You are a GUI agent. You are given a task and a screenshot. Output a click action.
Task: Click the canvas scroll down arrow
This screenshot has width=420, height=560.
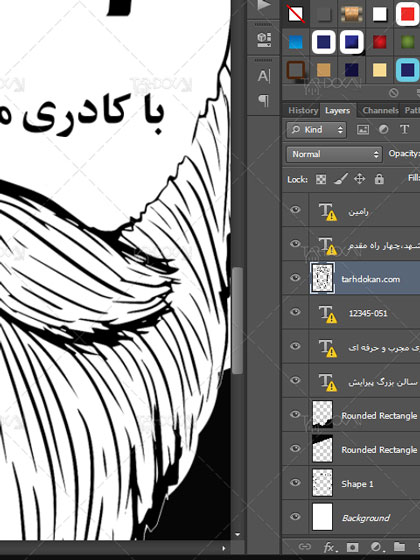click(x=238, y=535)
